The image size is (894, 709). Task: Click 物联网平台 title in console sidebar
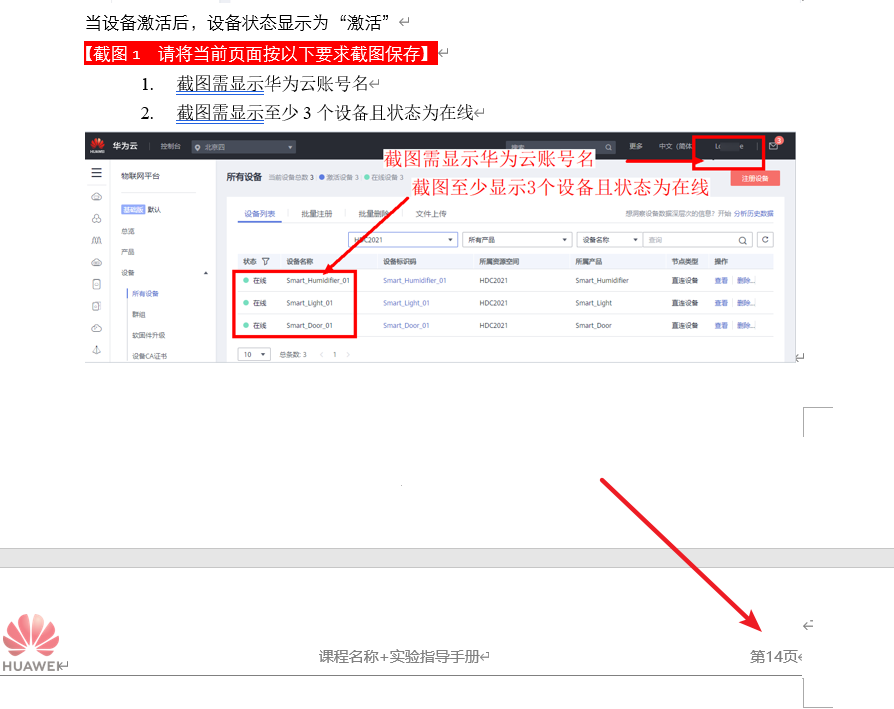point(140,176)
